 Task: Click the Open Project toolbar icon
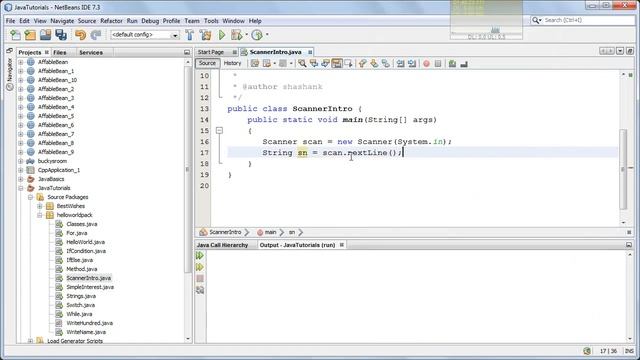45,35
